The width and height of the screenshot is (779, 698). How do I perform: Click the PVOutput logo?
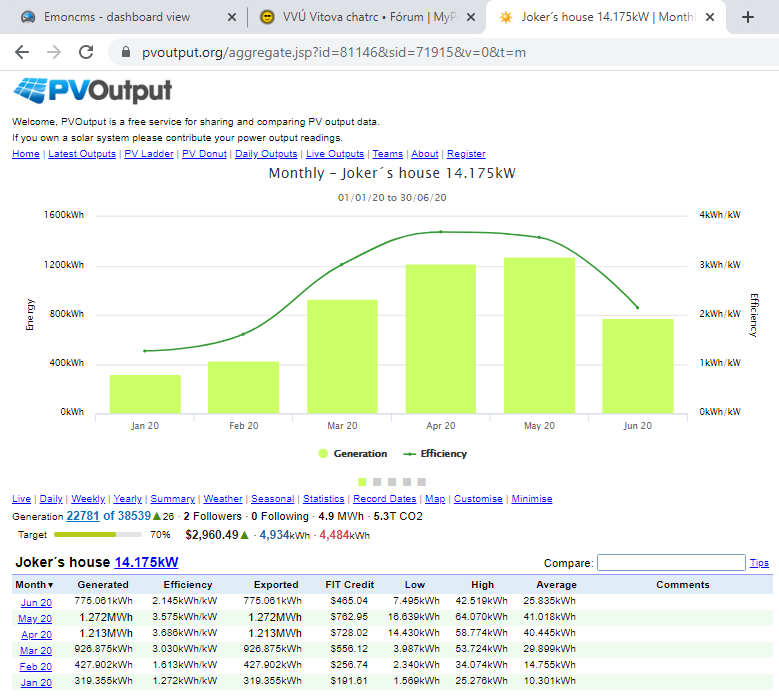(92, 92)
